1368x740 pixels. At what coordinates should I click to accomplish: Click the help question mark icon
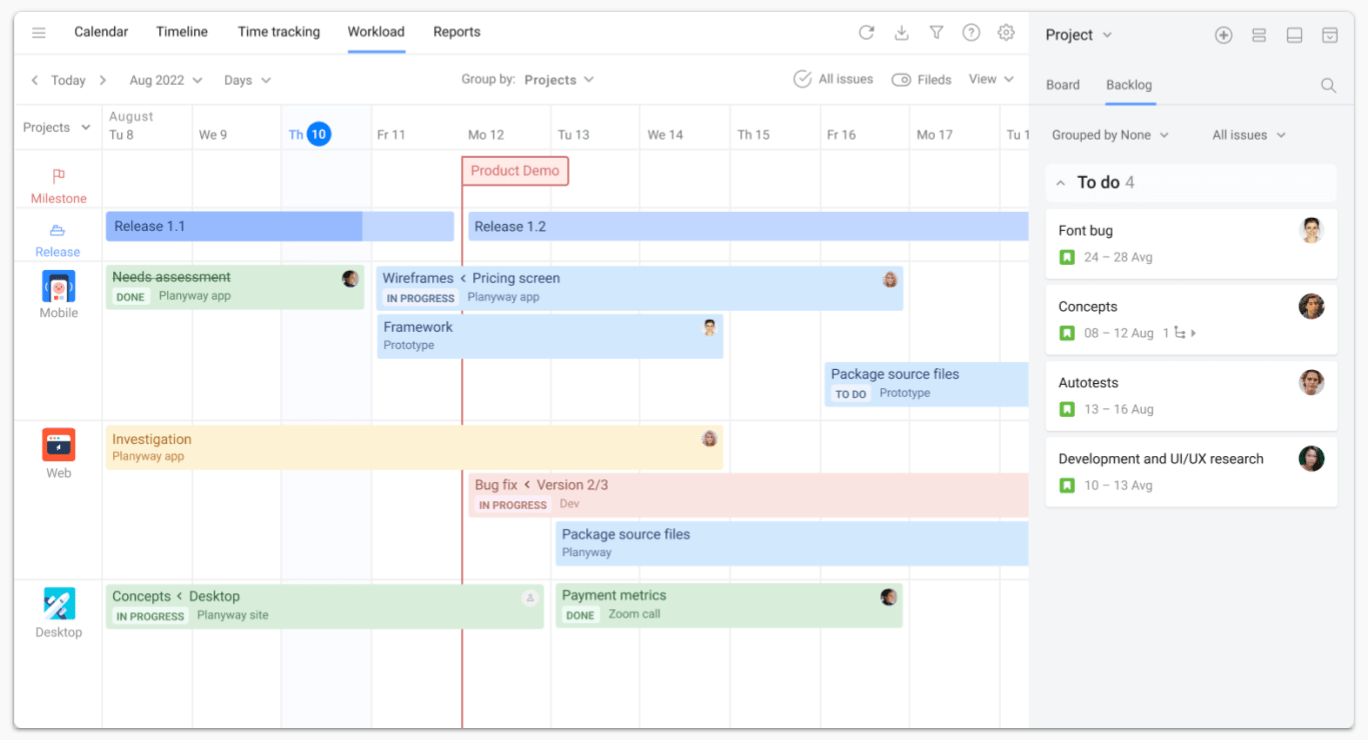click(x=971, y=33)
